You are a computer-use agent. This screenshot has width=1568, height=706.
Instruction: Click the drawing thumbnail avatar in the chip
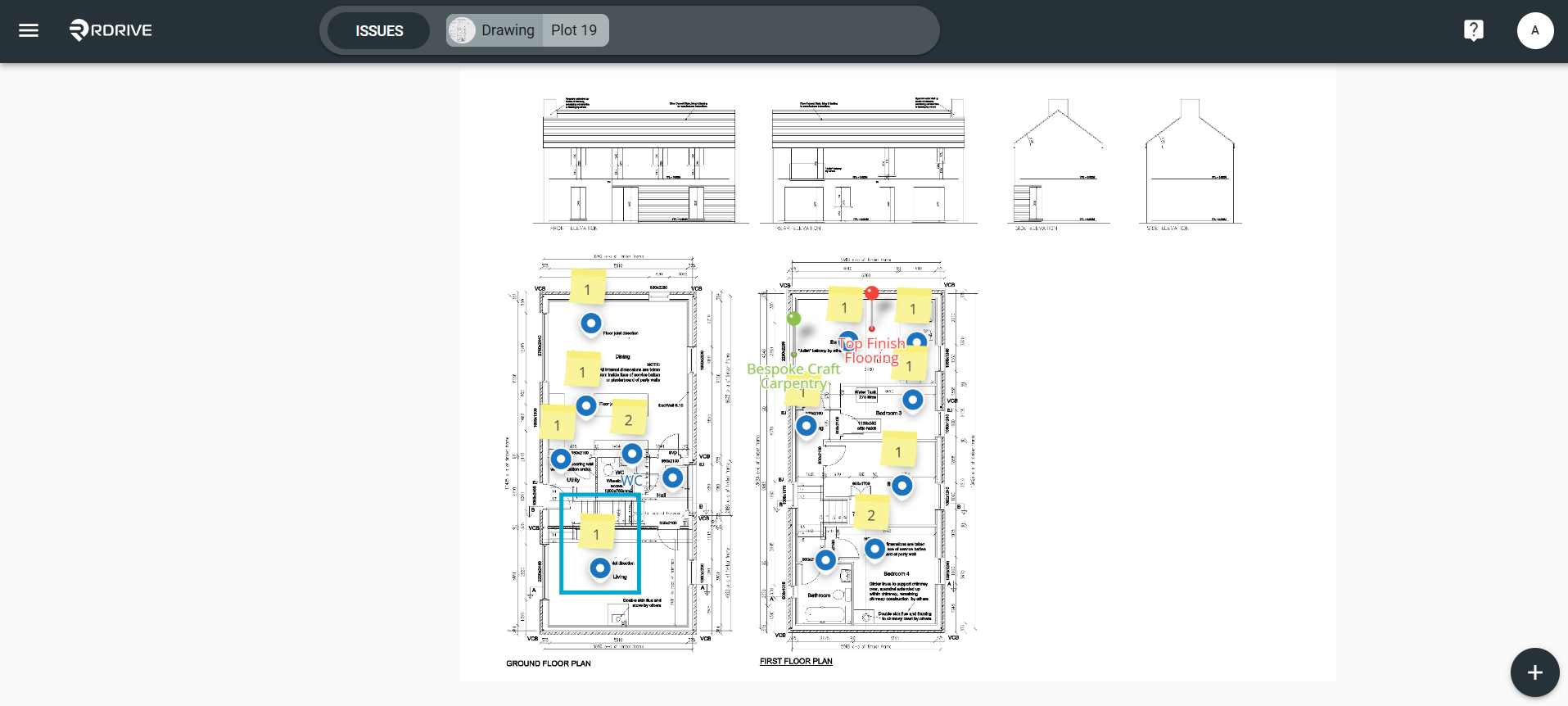(x=462, y=30)
